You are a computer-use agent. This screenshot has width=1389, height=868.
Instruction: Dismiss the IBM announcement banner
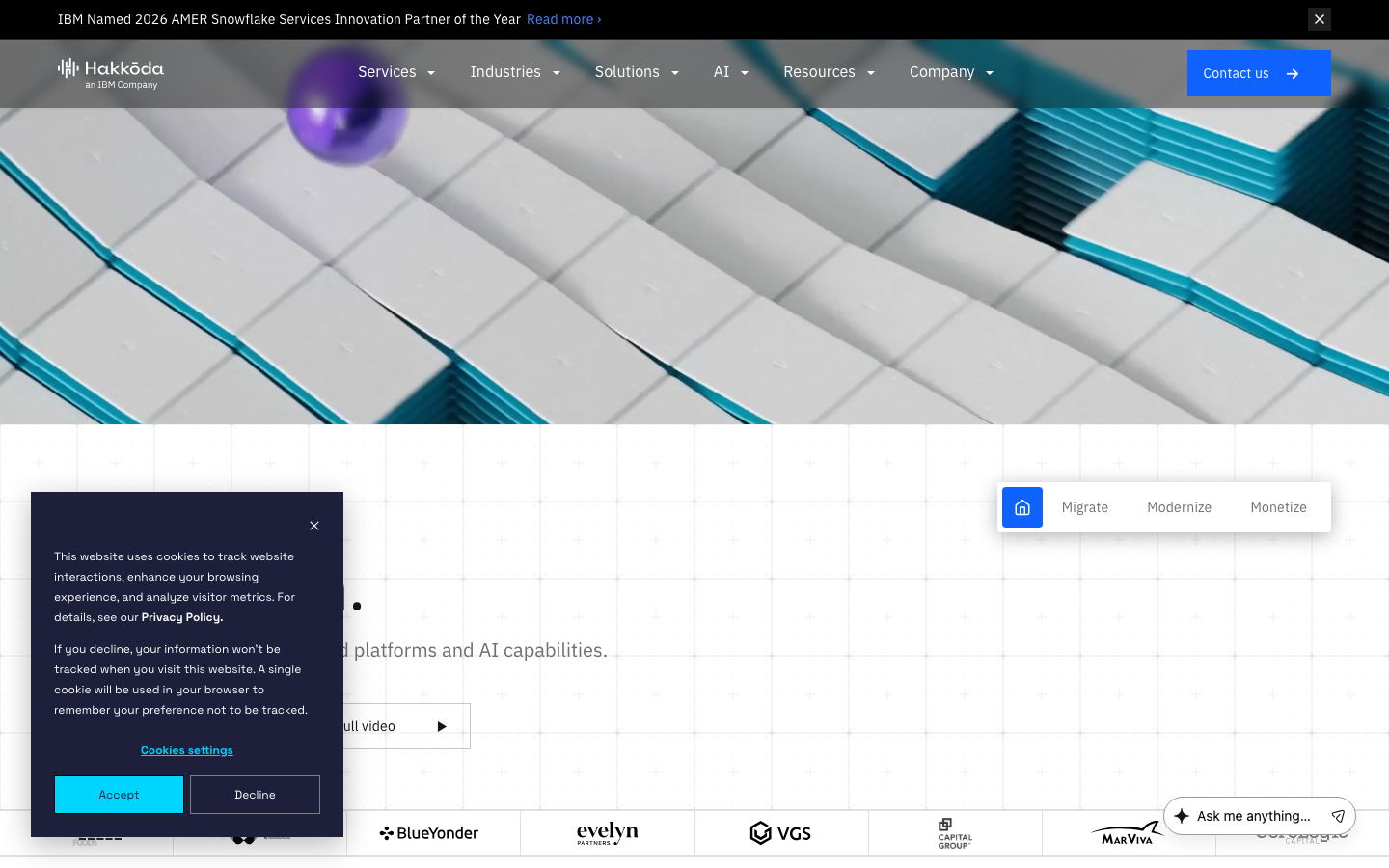(x=1320, y=19)
